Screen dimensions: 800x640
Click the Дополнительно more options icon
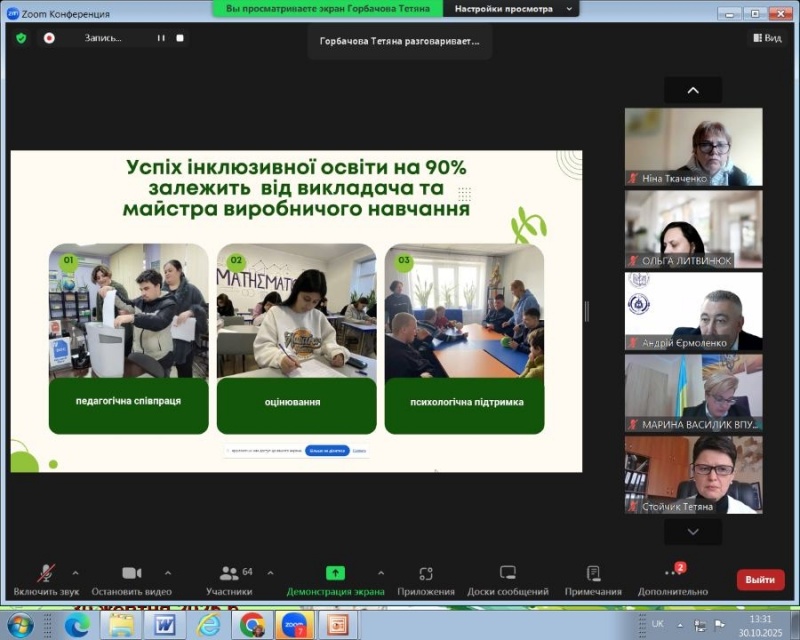[671, 573]
